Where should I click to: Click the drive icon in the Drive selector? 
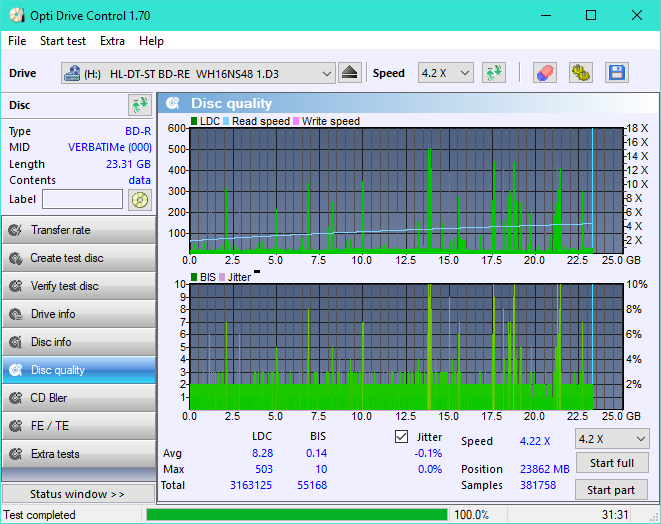coord(72,73)
